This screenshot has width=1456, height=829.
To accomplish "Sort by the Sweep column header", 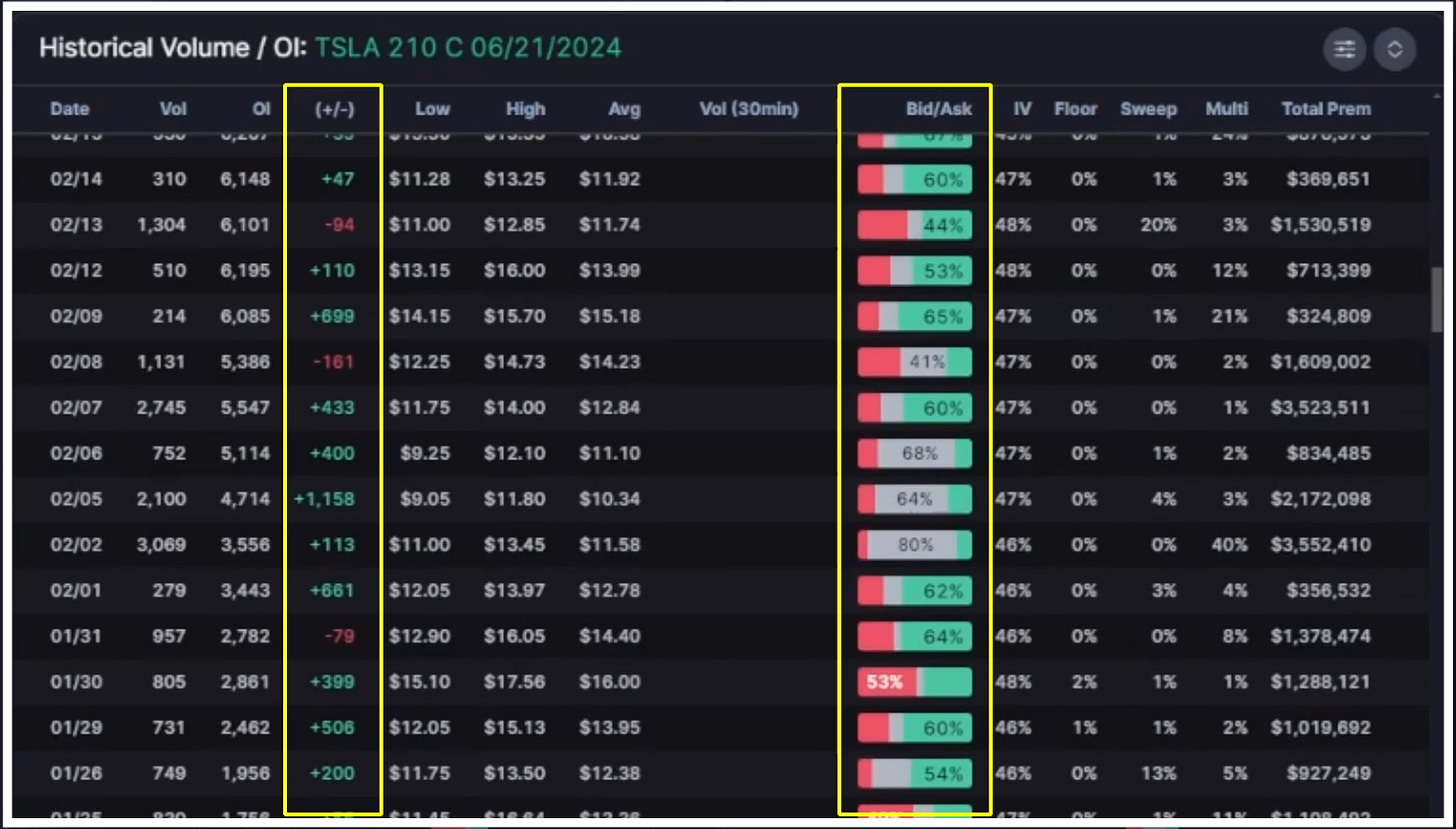I will click(1149, 109).
